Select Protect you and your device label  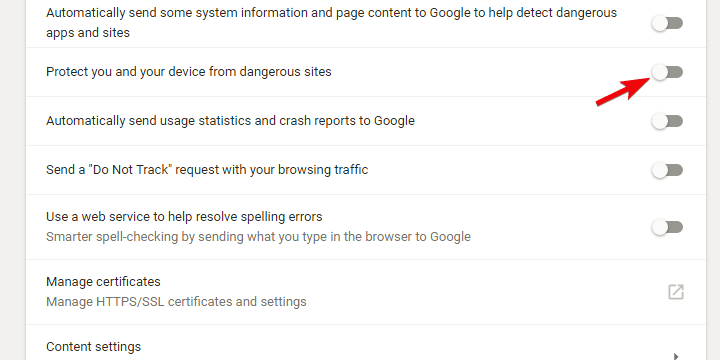[x=189, y=72]
